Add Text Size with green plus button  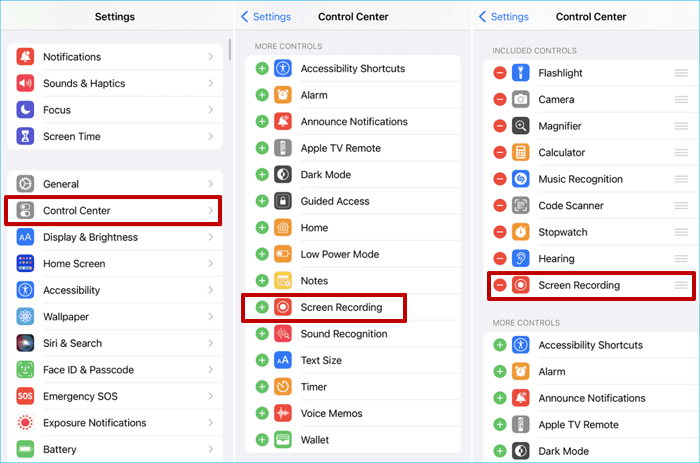(262, 360)
